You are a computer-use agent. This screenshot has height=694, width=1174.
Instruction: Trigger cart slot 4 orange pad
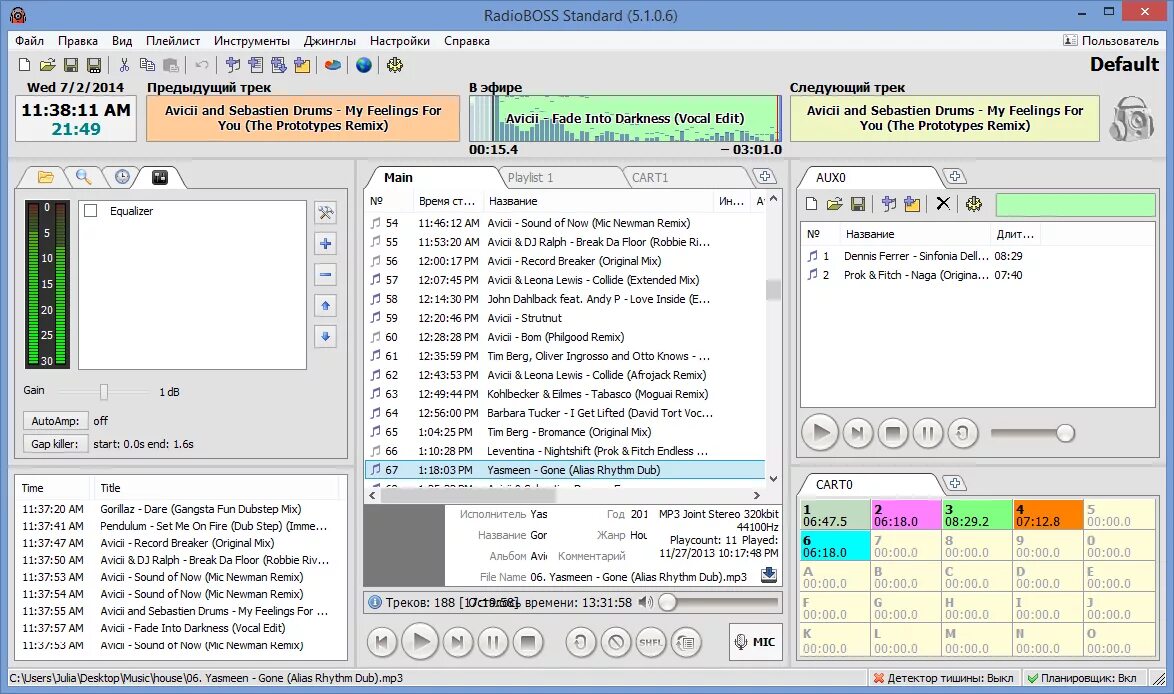pyautogui.click(x=1047, y=514)
